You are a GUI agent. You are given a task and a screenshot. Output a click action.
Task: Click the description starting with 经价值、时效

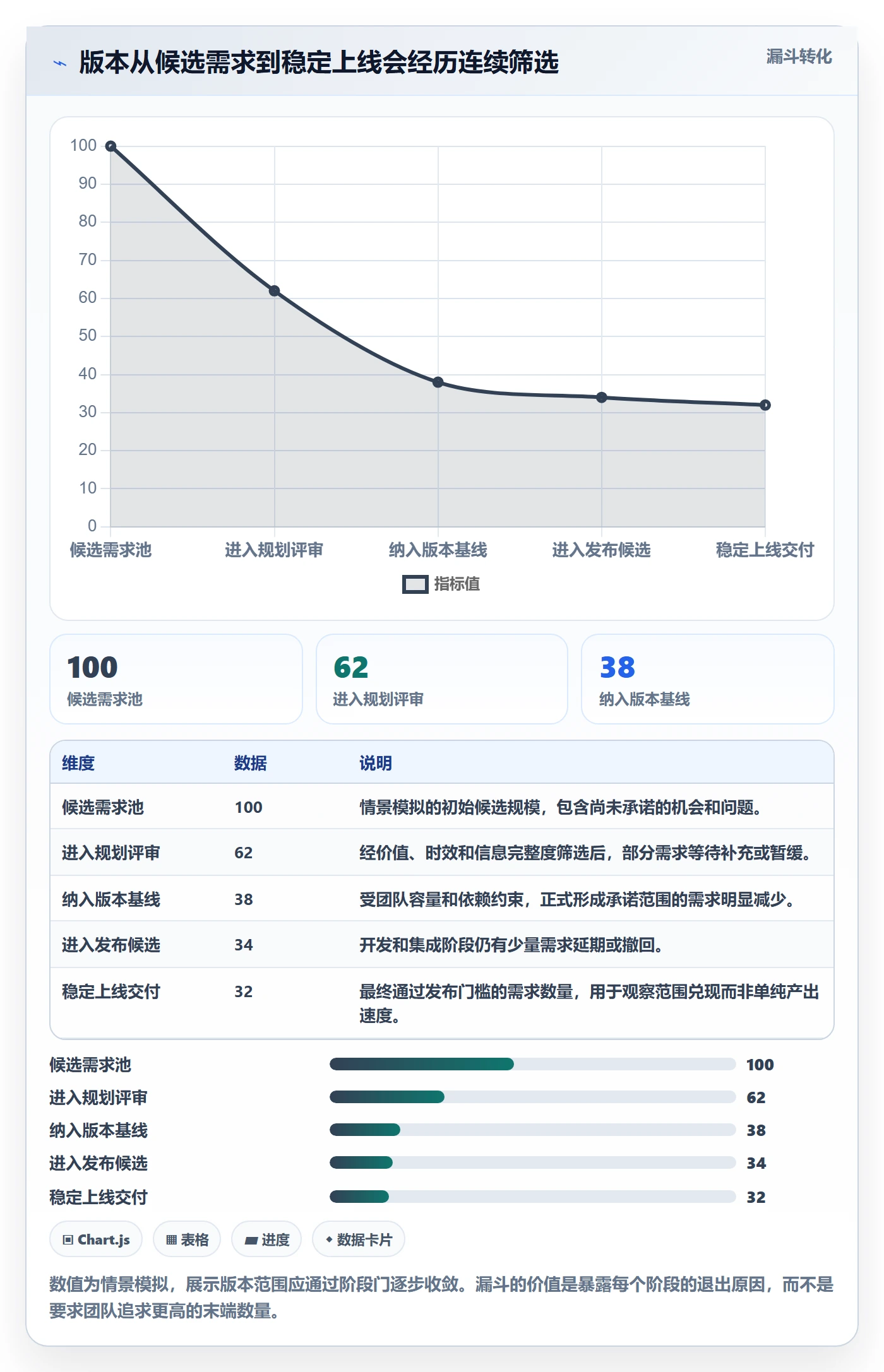point(586,853)
